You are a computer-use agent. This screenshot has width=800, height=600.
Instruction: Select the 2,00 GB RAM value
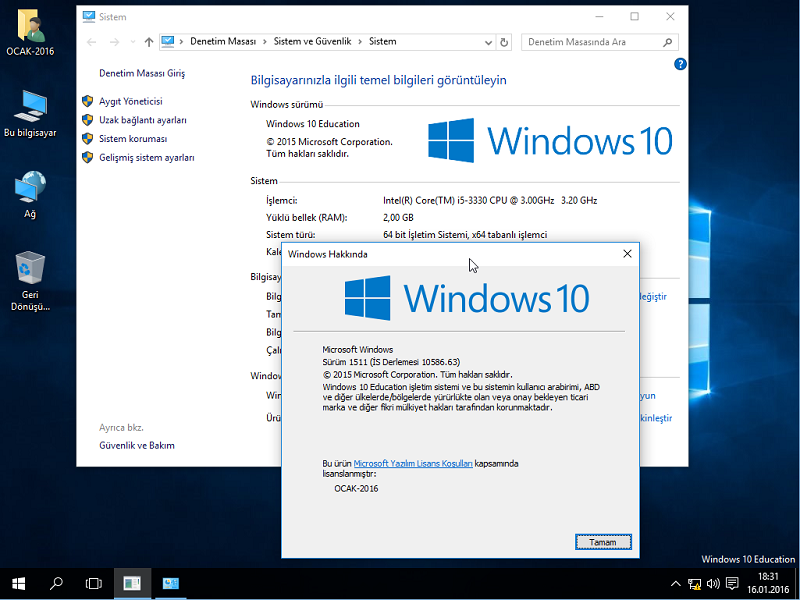[x=398, y=218]
